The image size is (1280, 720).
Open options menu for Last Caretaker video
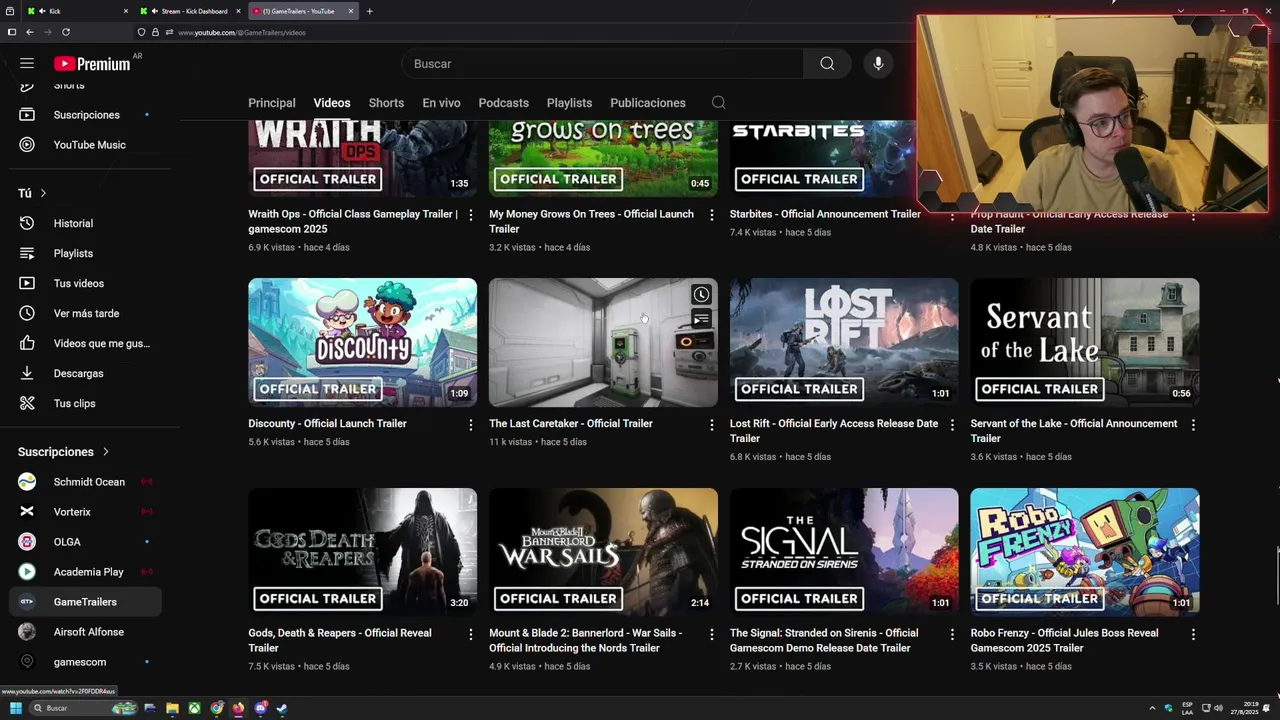click(x=712, y=425)
